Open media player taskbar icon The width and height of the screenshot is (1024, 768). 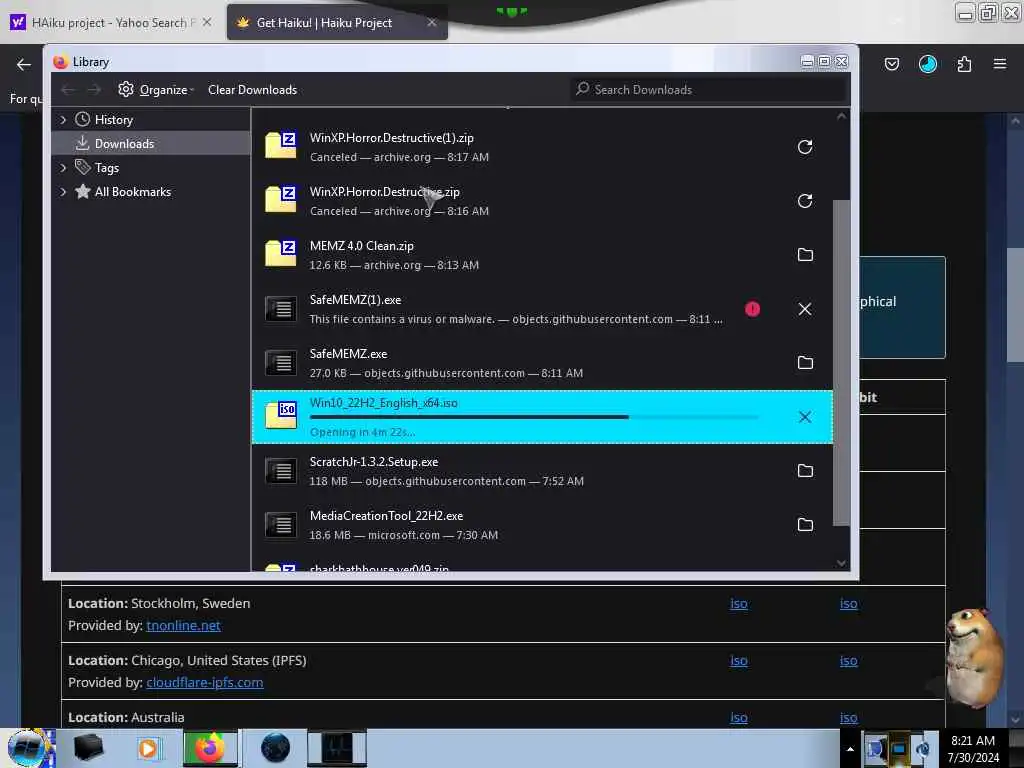click(148, 748)
